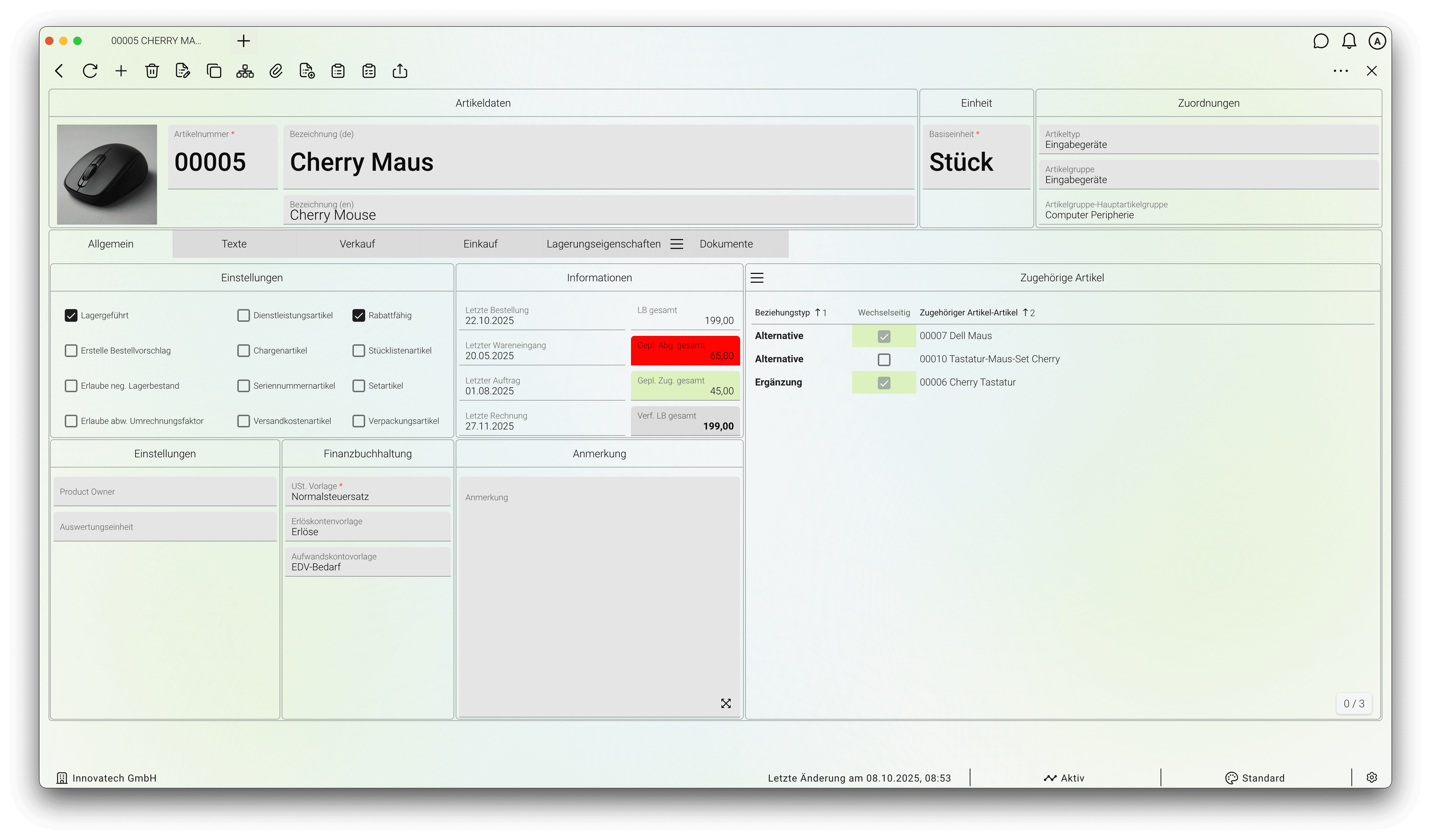This screenshot has height=840, width=1431.
Task: Click the clipboard checklist icon
Action: [x=369, y=71]
